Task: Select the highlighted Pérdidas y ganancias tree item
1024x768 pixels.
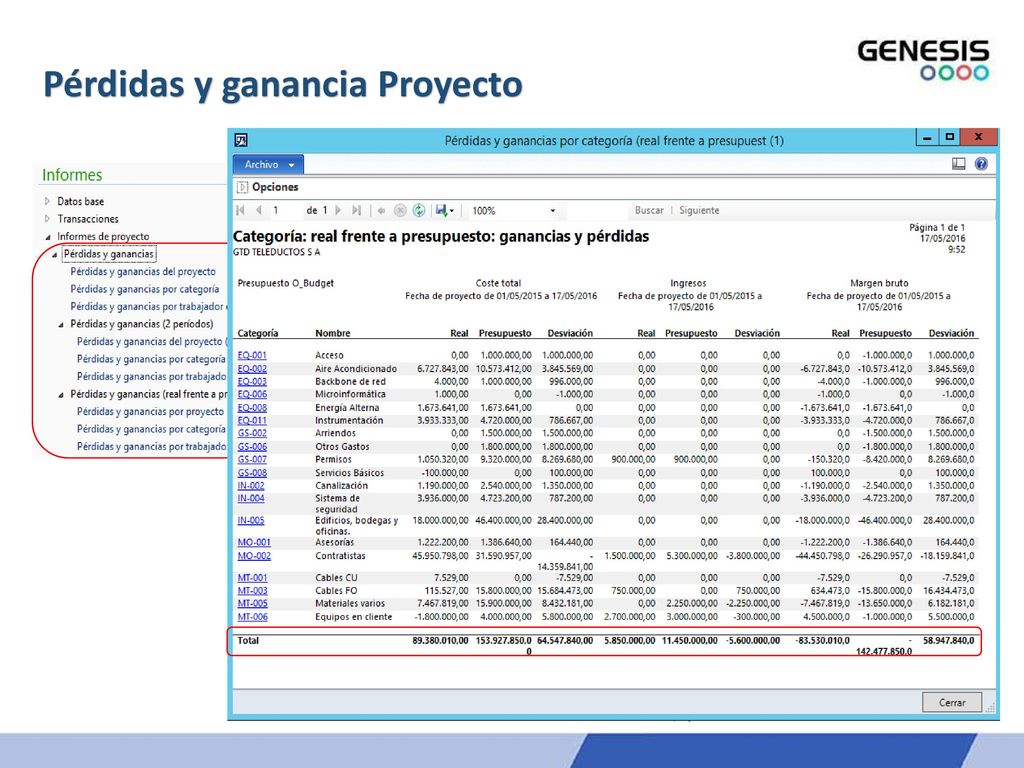Action: coord(109,254)
